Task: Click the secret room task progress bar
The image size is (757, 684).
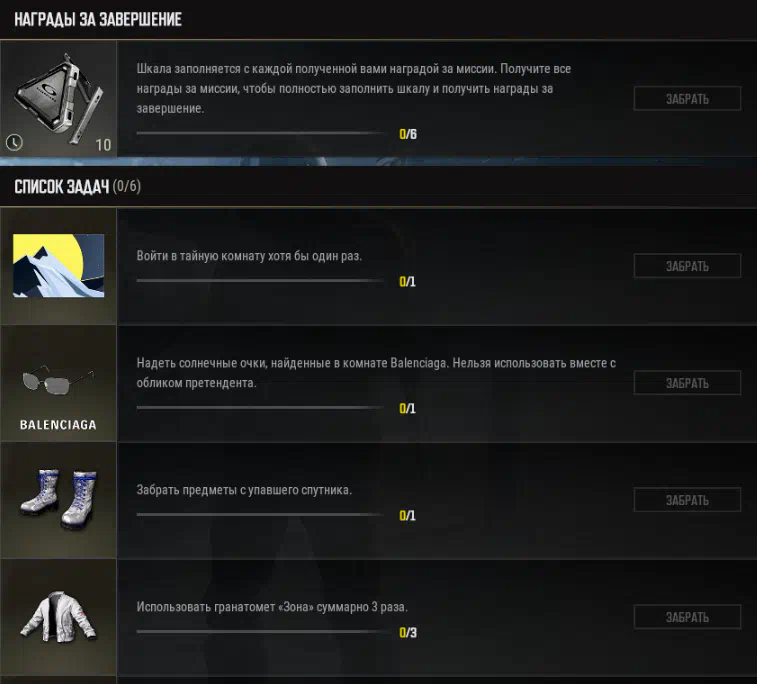Action: [261, 280]
